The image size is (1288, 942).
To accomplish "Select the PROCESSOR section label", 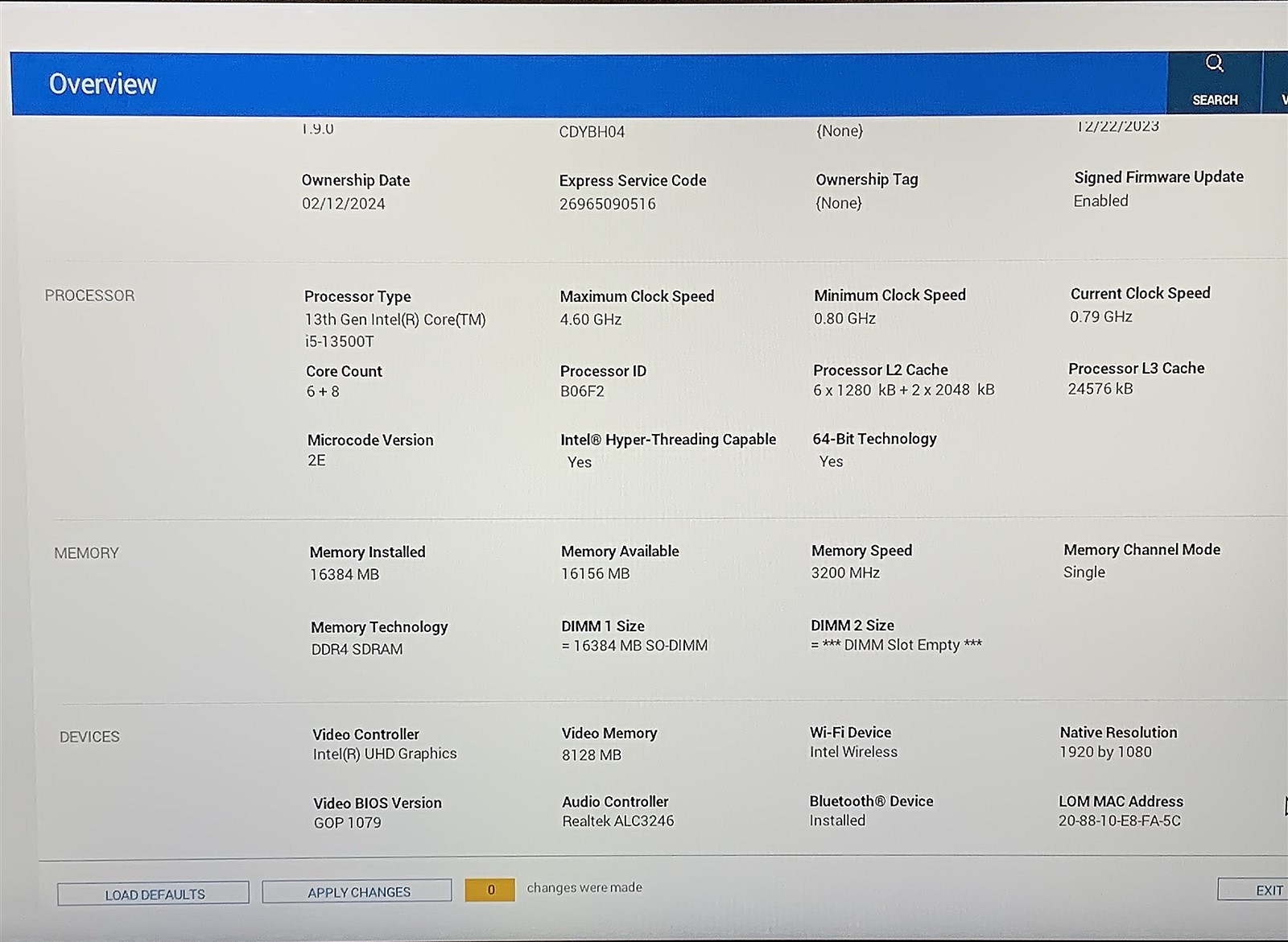I will click(x=89, y=295).
